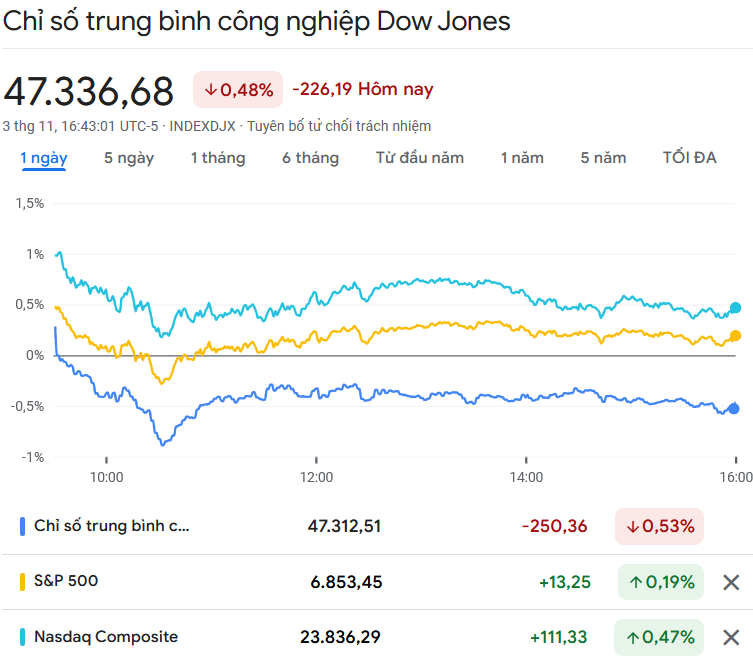Switch to the 5 ngày tab

click(129, 158)
